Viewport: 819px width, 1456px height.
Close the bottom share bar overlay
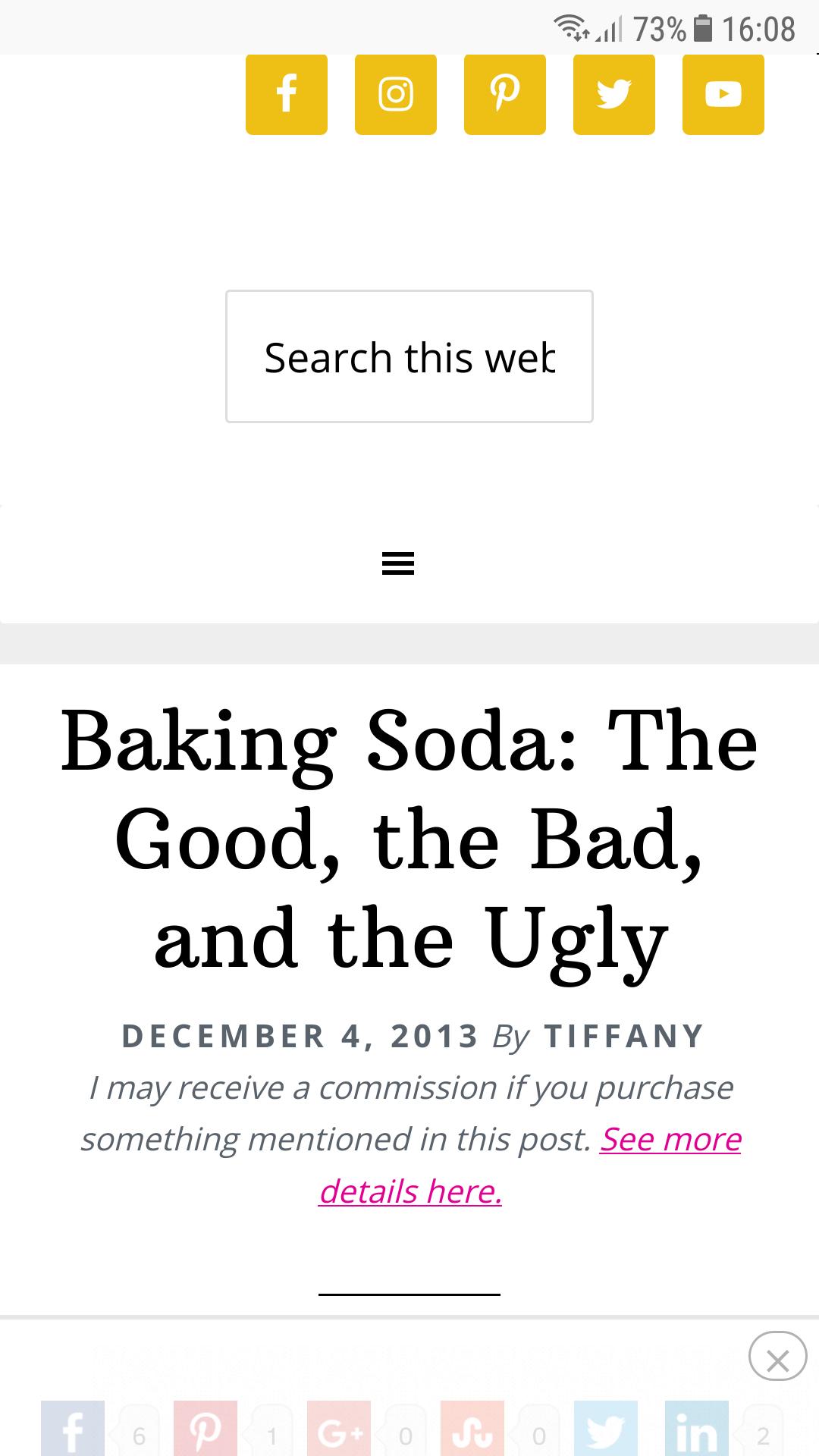[778, 1356]
